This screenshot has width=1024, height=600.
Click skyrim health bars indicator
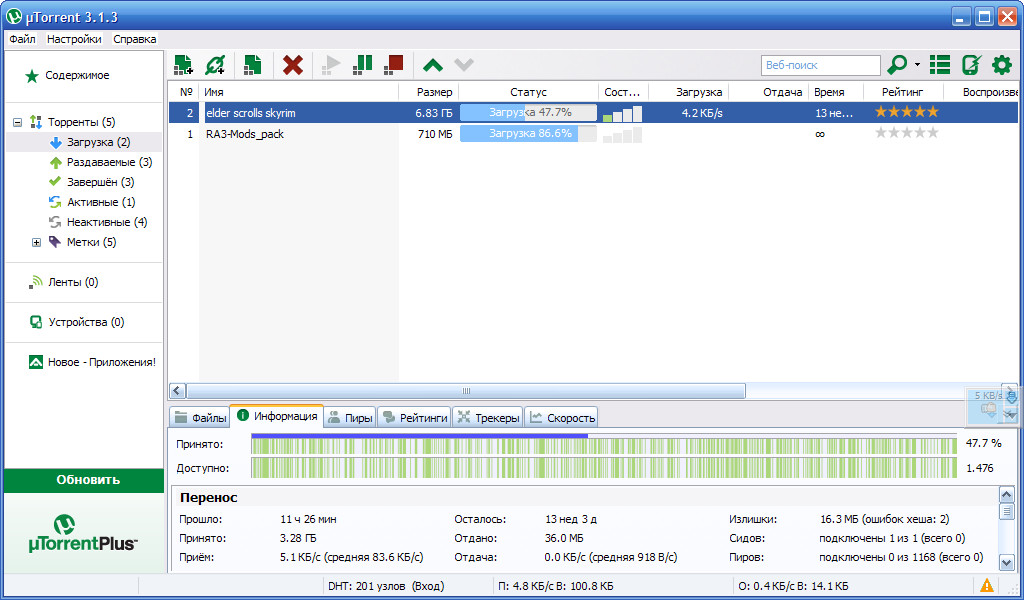coord(622,114)
